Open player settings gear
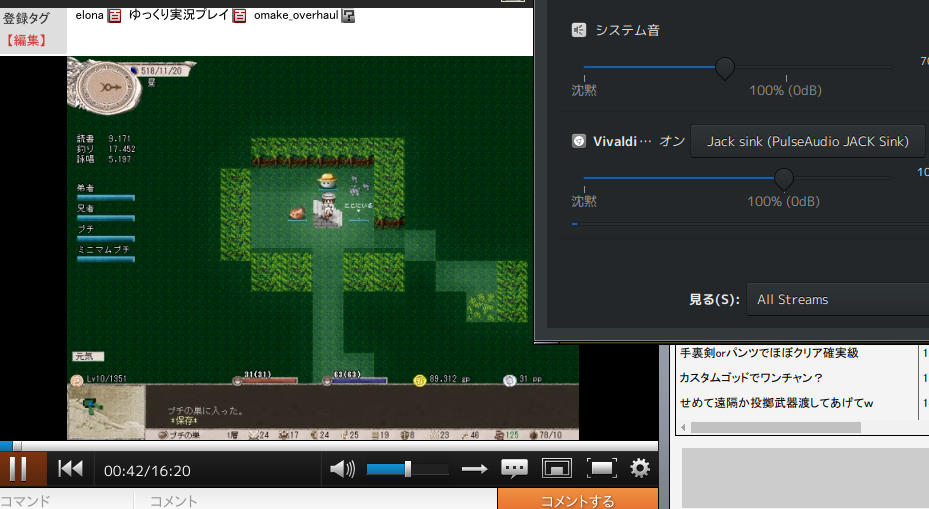 (640, 469)
